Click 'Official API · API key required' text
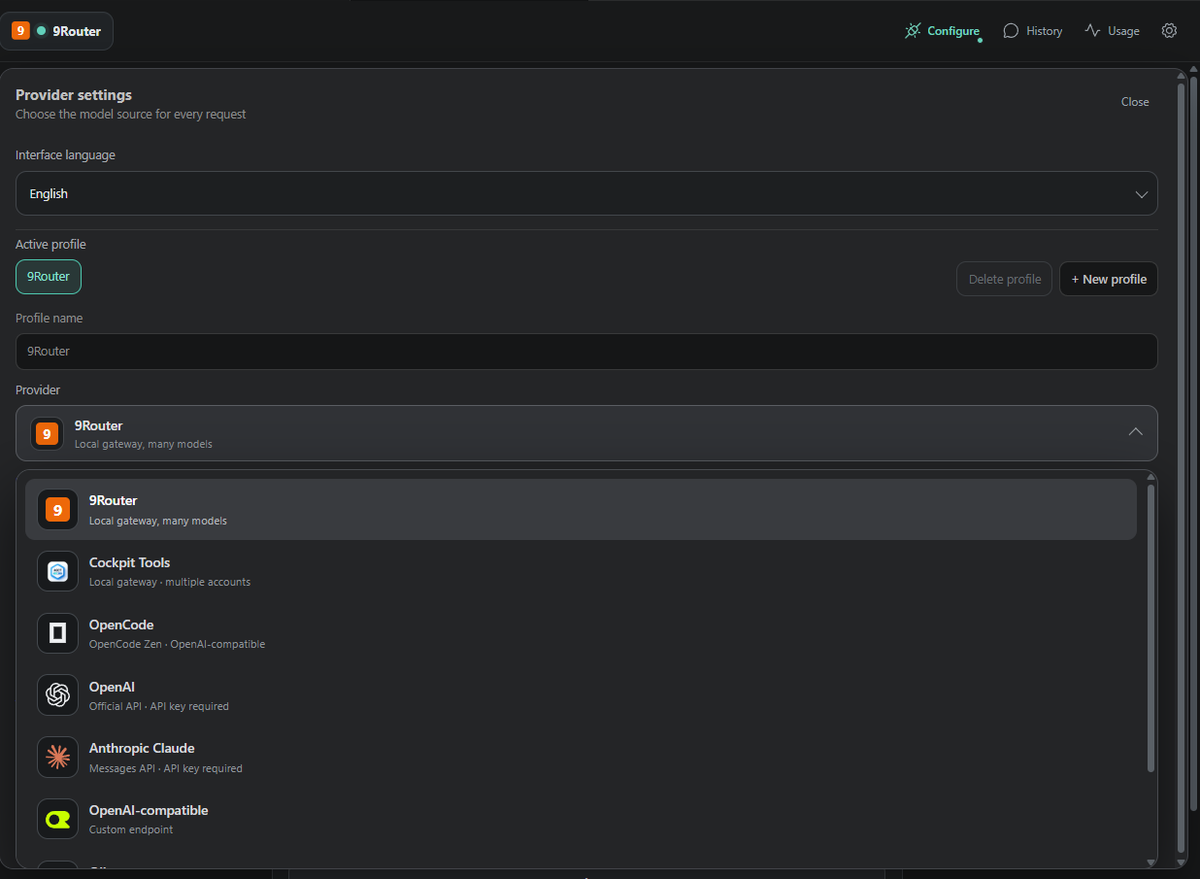Screen dimensions: 1200x879 tap(159, 706)
